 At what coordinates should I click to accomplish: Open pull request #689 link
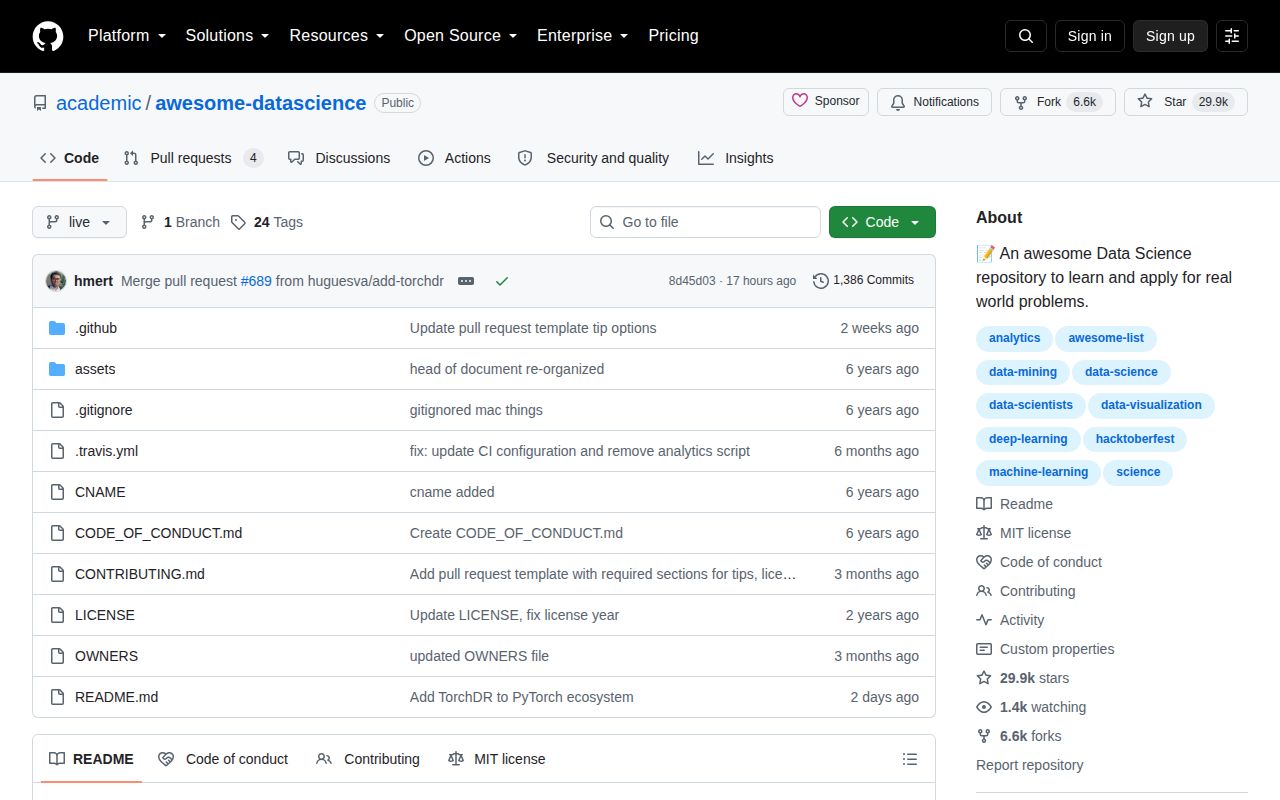coord(256,281)
